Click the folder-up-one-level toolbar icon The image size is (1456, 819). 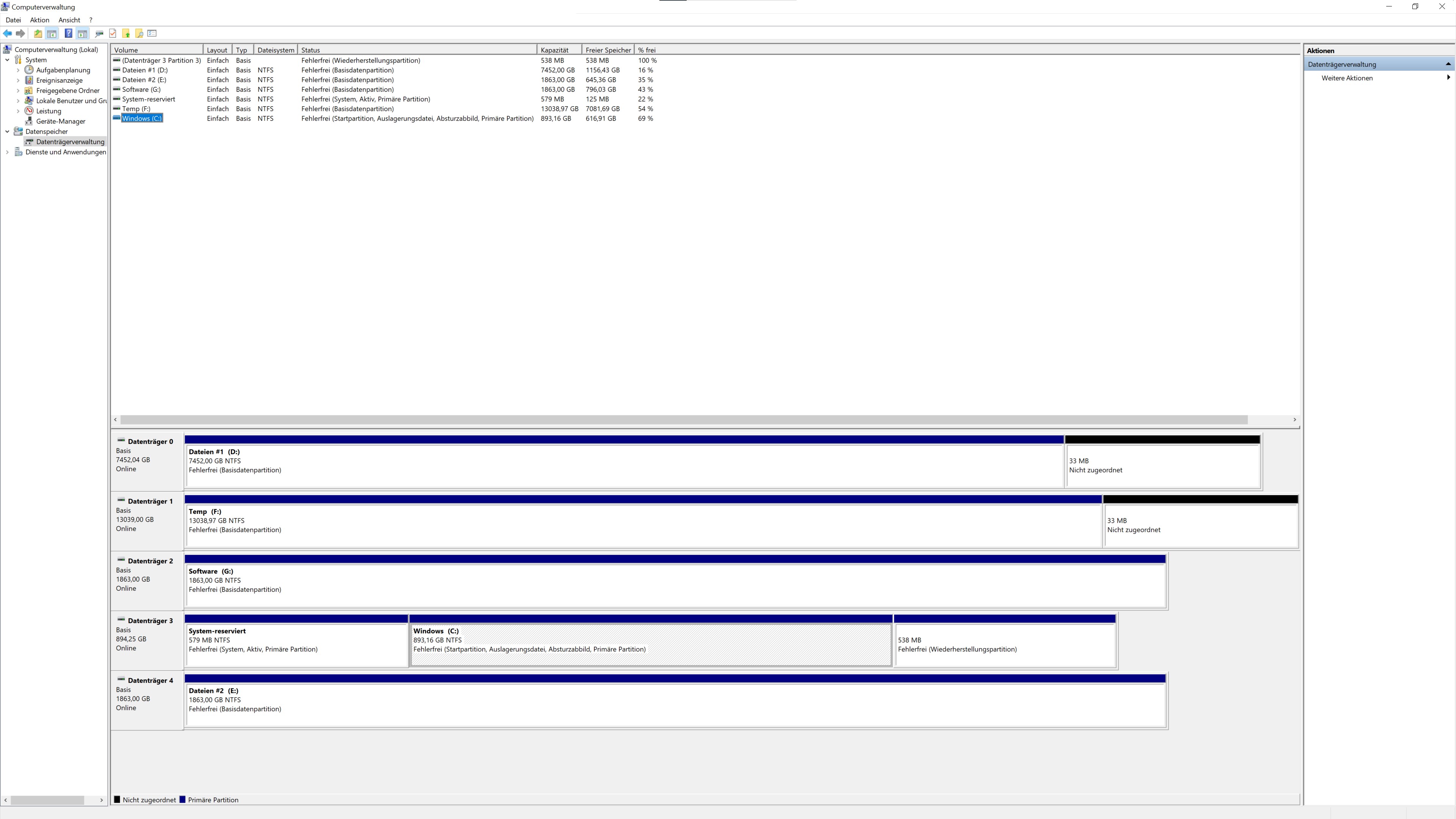(x=38, y=33)
